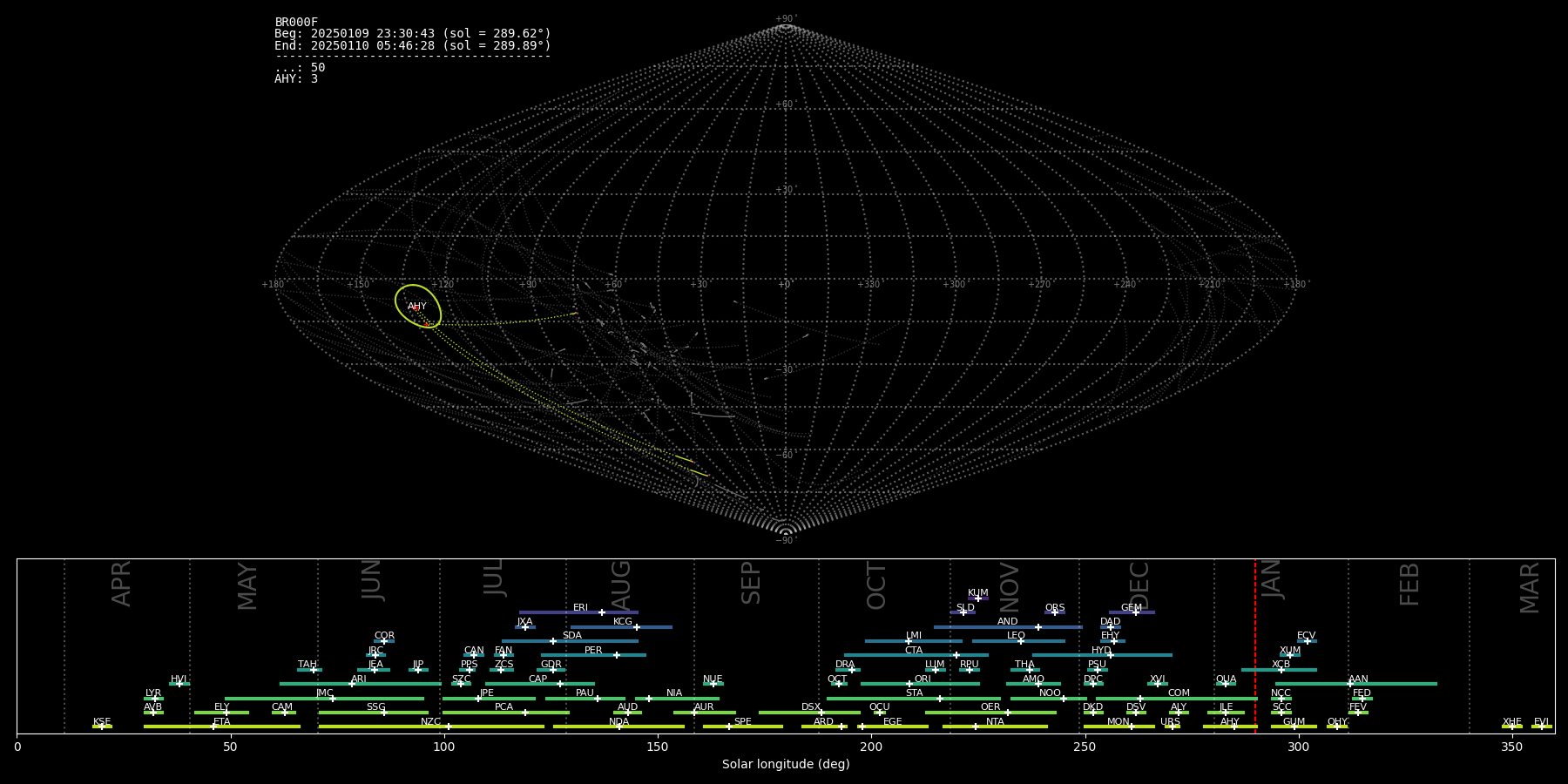Image resolution: width=1568 pixels, height=784 pixels.
Task: Click the XCB shower label
Action: coord(1281,665)
